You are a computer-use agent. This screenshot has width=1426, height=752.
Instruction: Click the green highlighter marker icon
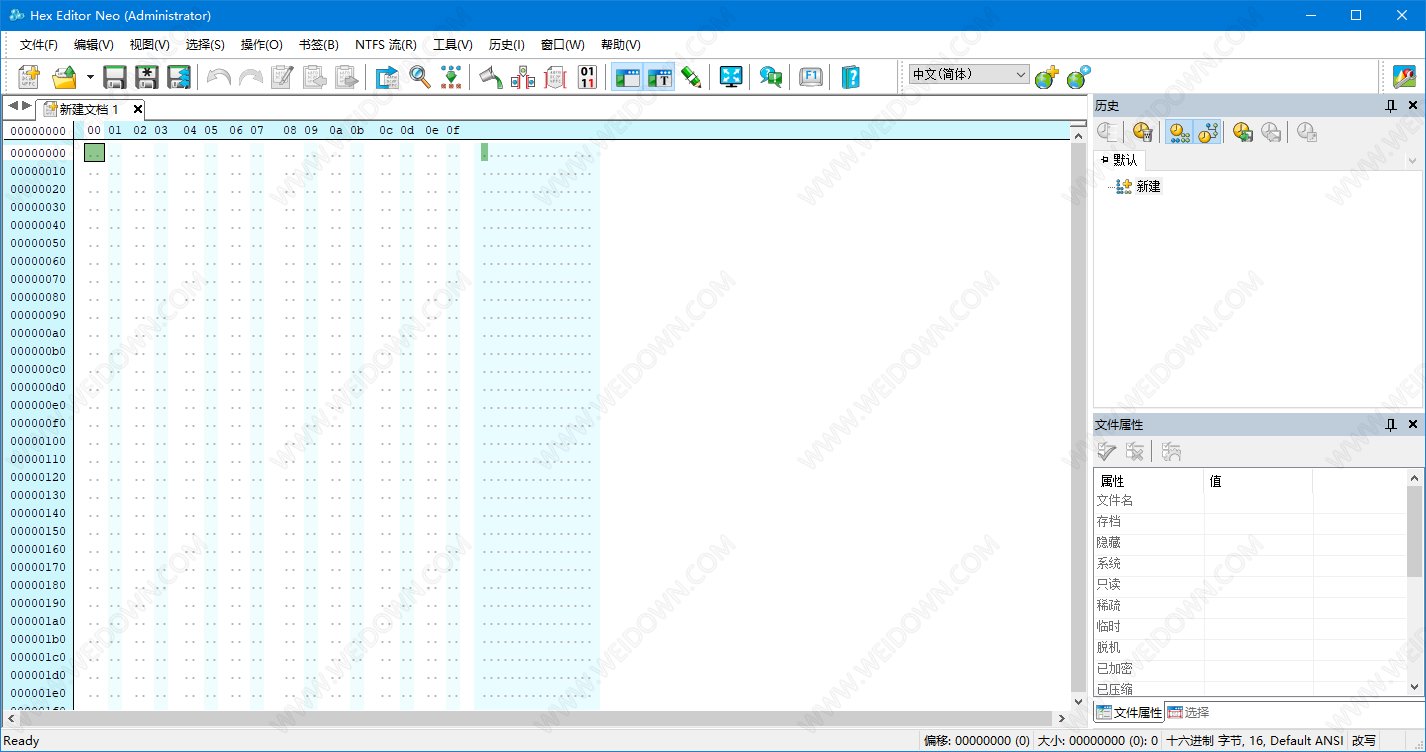coord(691,77)
